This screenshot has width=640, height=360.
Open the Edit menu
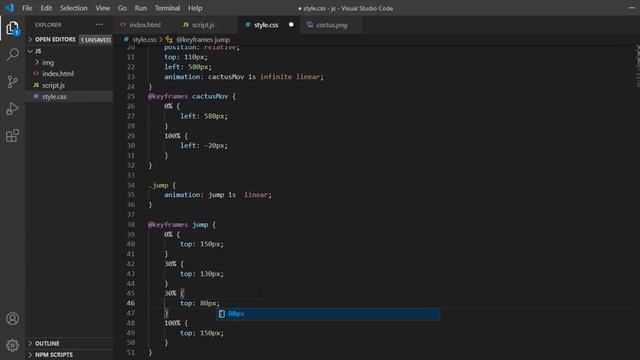[46, 8]
